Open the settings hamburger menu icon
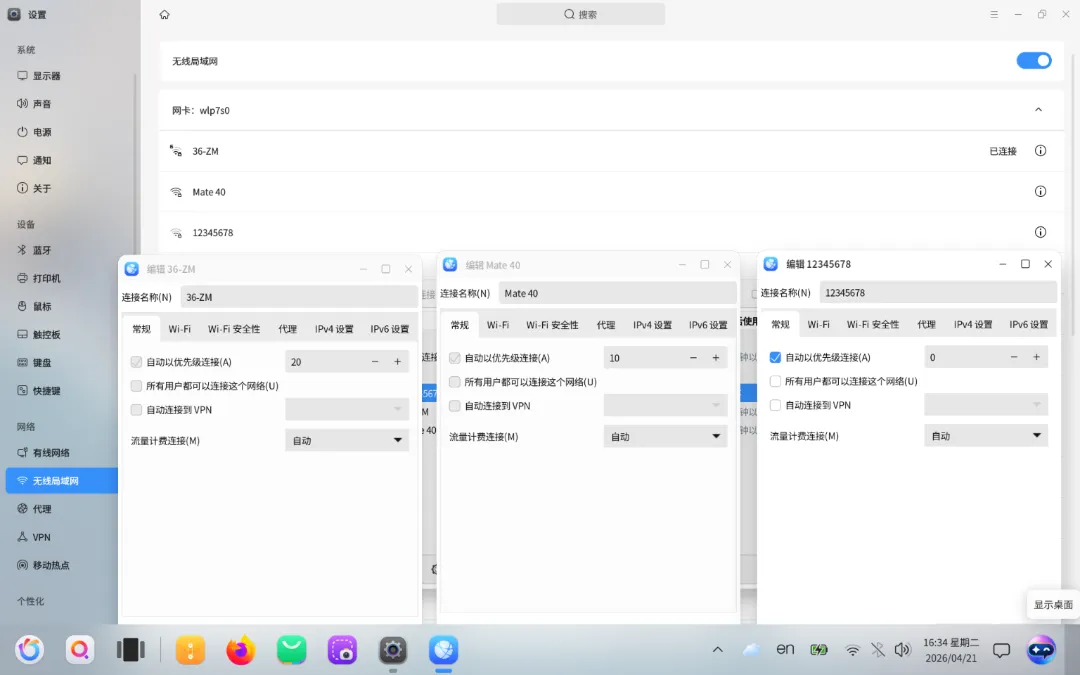 tap(994, 14)
